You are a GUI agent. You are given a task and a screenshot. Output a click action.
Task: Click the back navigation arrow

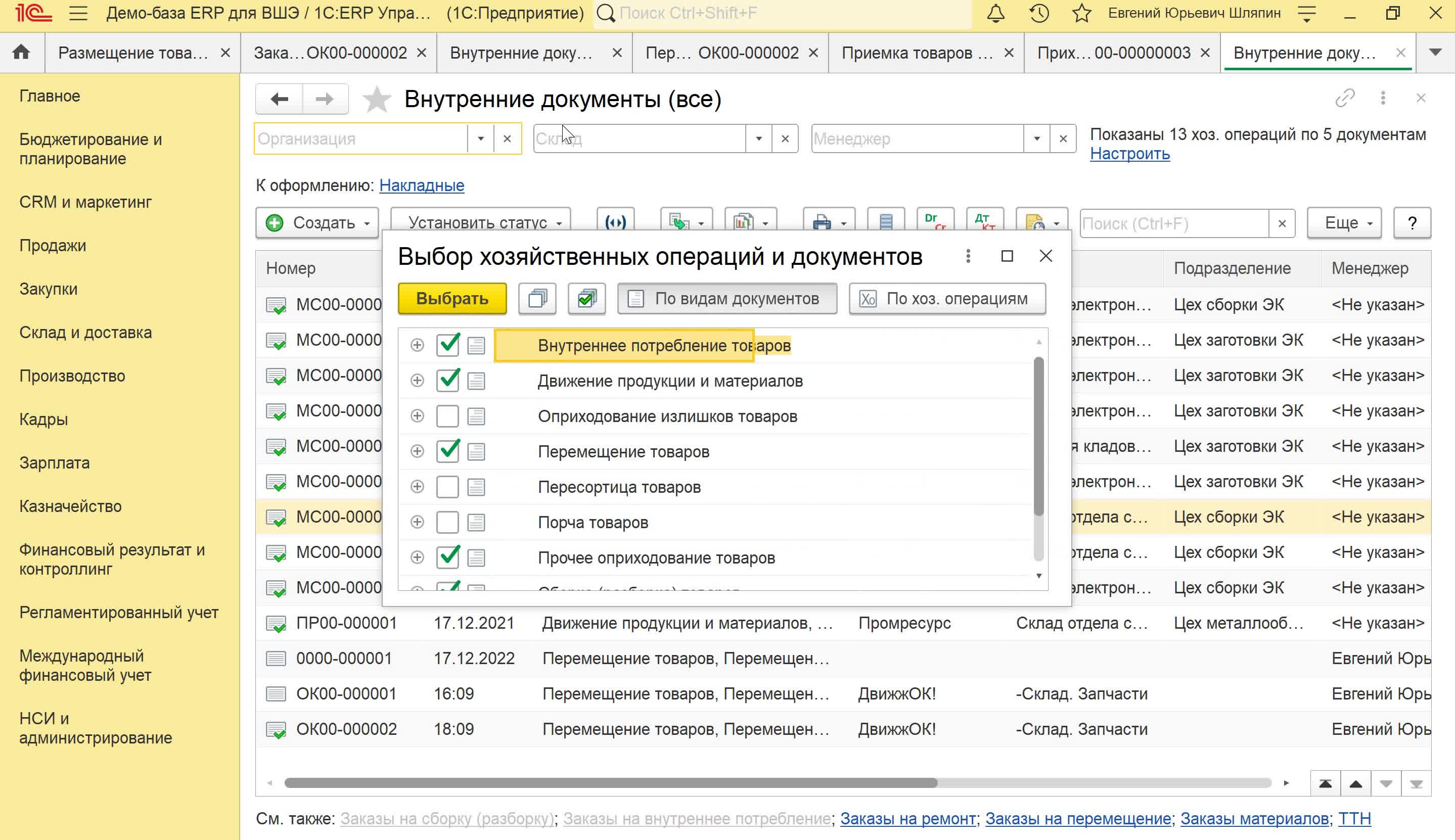tap(279, 99)
